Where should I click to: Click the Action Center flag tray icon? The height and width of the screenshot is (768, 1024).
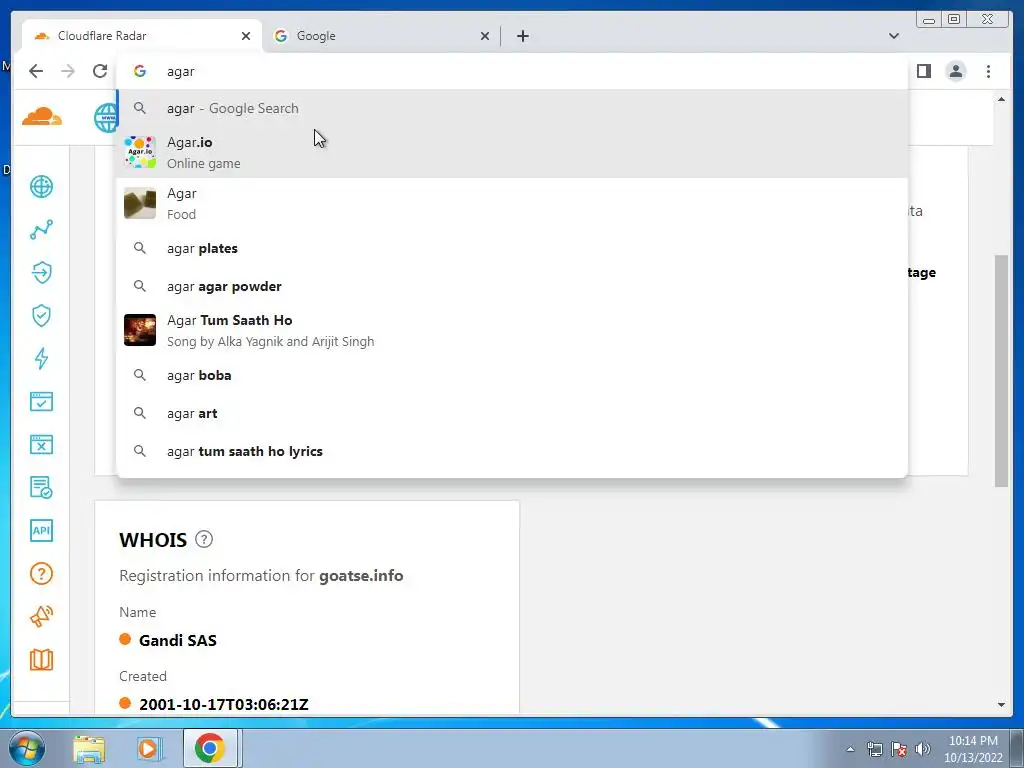(899, 749)
